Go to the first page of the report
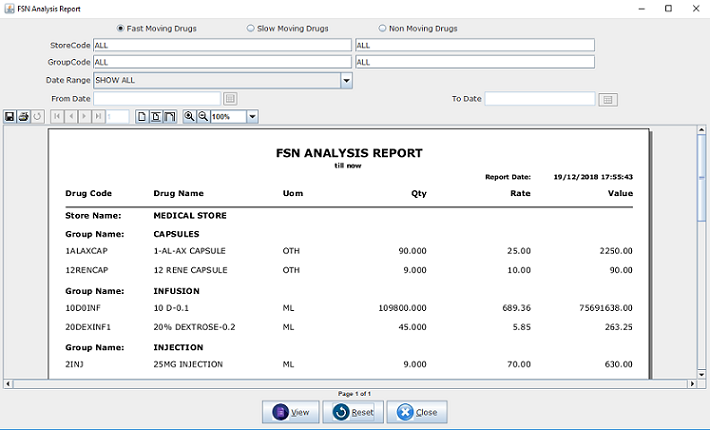The height and width of the screenshot is (430, 710). pyautogui.click(x=57, y=117)
